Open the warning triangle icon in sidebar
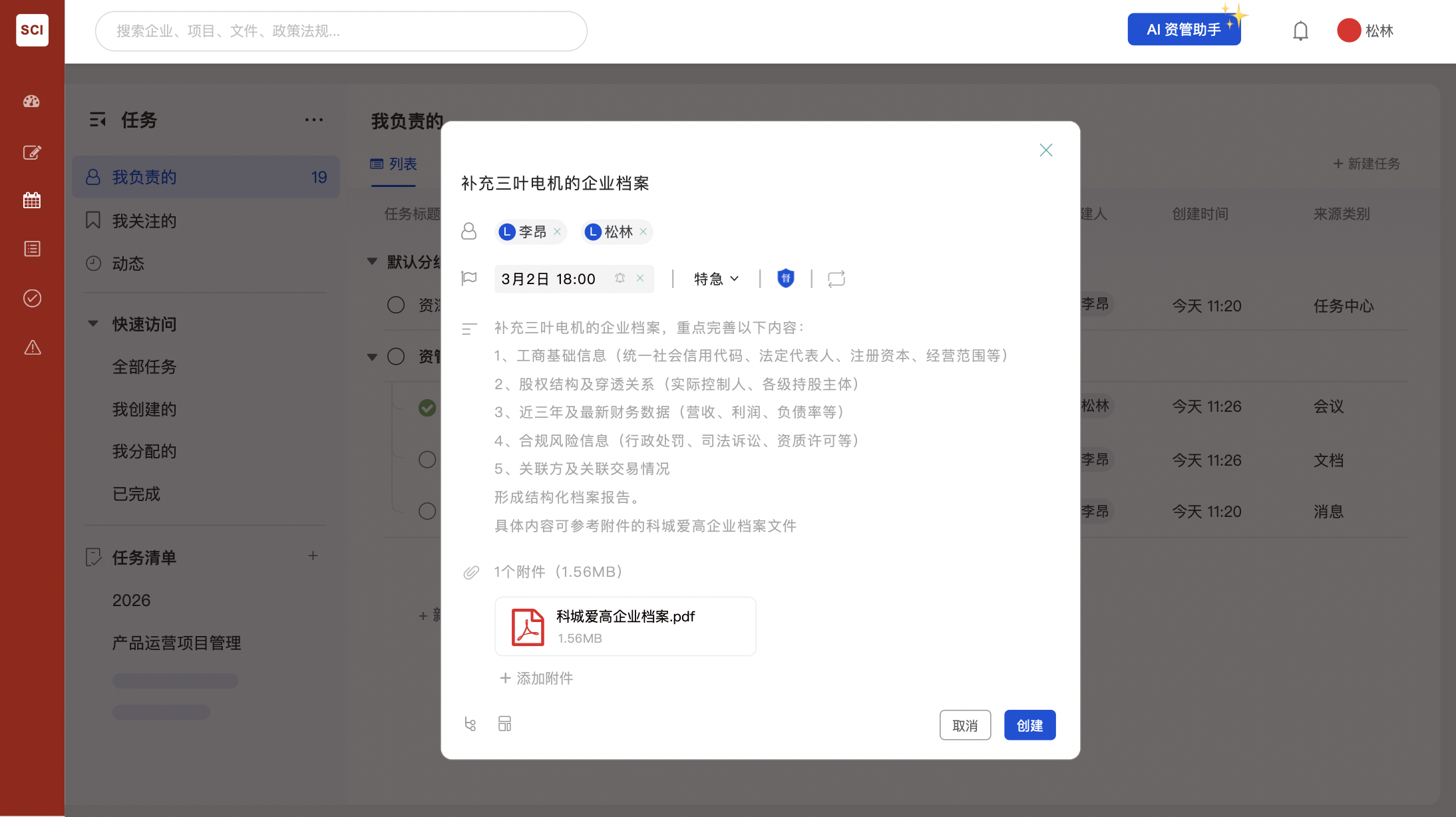 coord(32,347)
